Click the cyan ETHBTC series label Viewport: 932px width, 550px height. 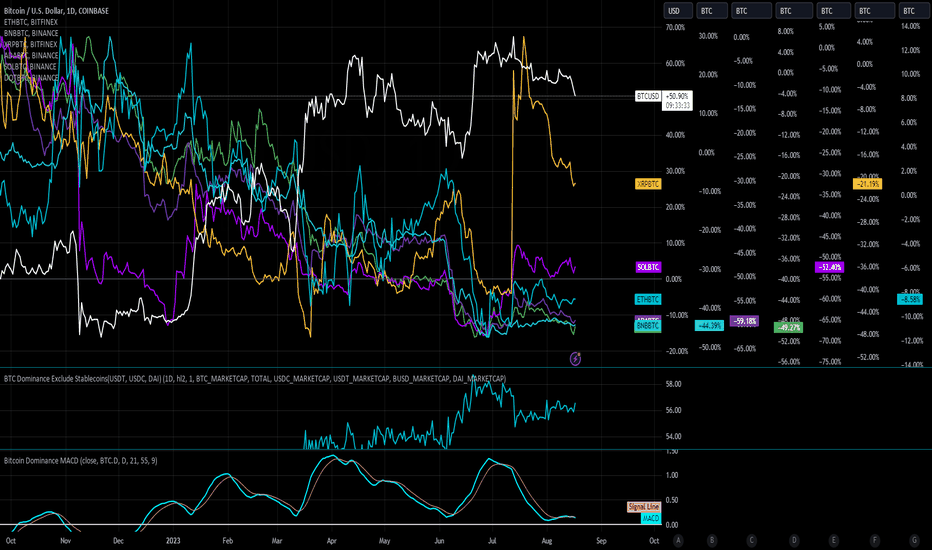pyautogui.click(x=648, y=300)
